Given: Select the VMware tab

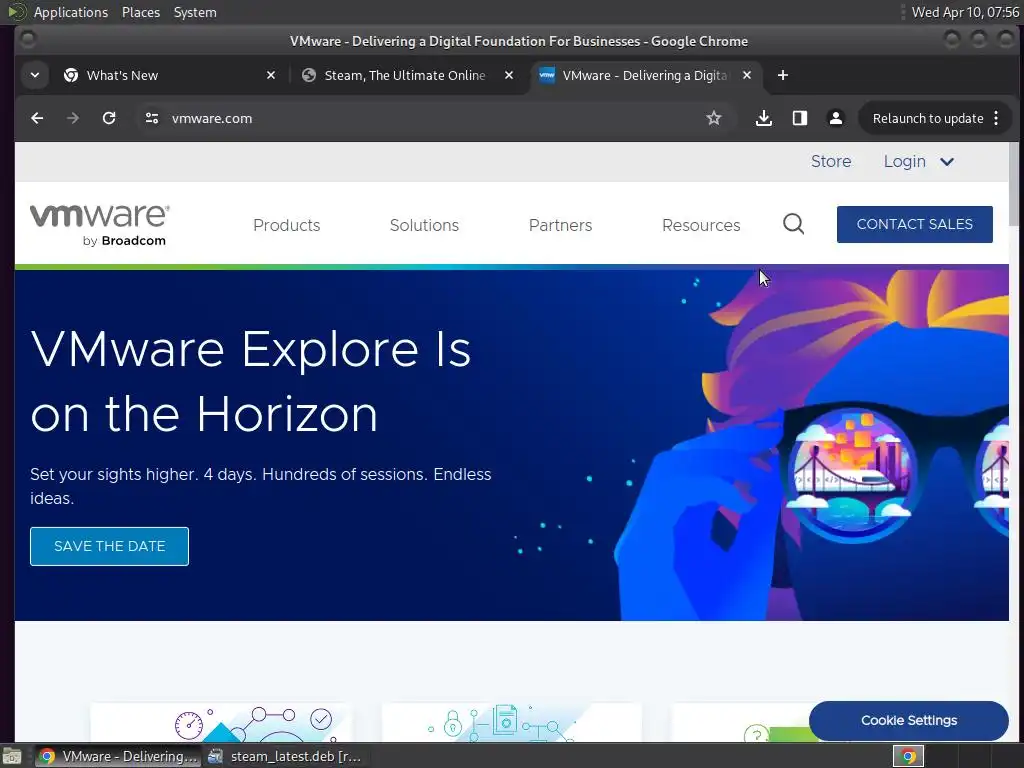Looking at the screenshot, I should click(646, 75).
